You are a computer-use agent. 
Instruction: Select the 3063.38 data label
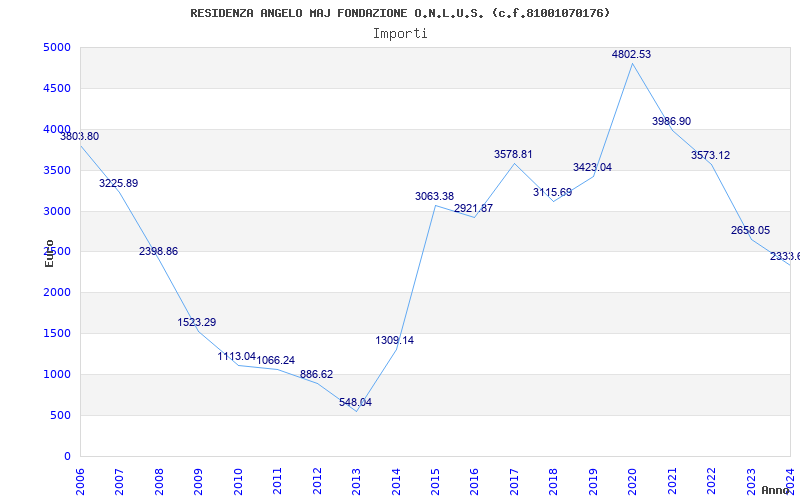pos(434,196)
